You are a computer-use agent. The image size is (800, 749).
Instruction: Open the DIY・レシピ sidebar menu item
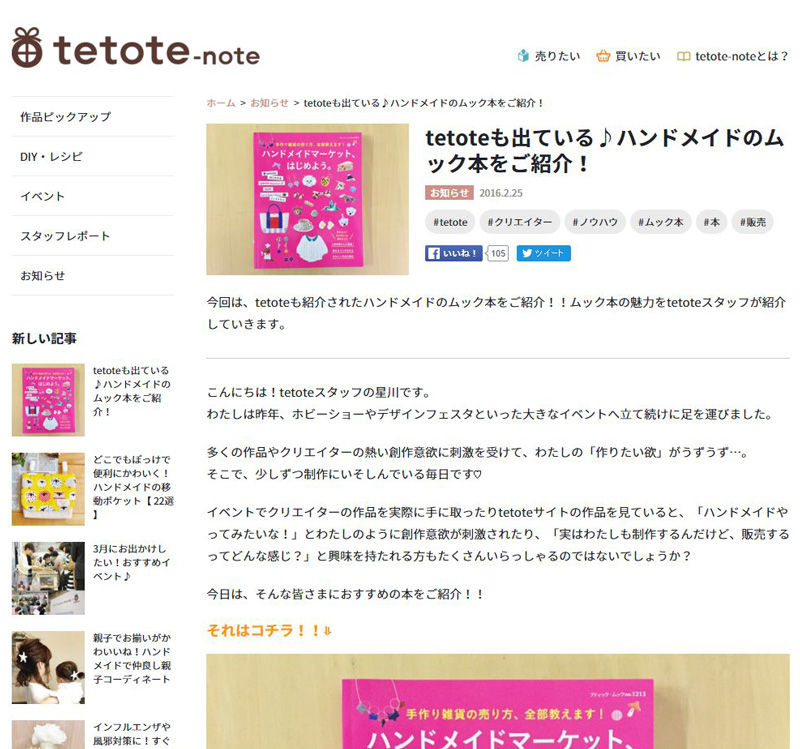(93, 157)
